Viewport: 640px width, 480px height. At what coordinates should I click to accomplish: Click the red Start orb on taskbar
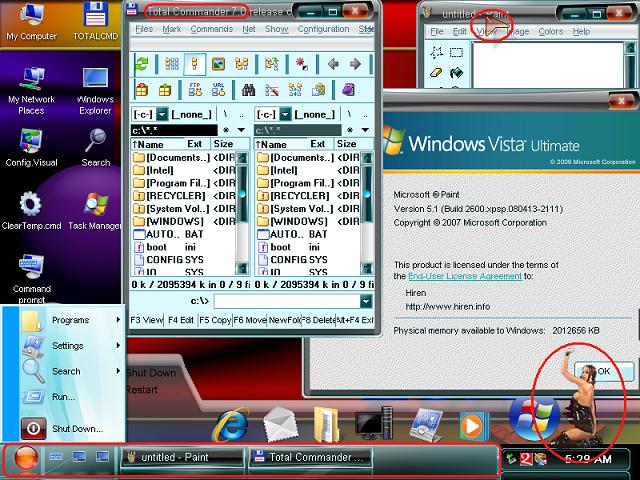26,457
